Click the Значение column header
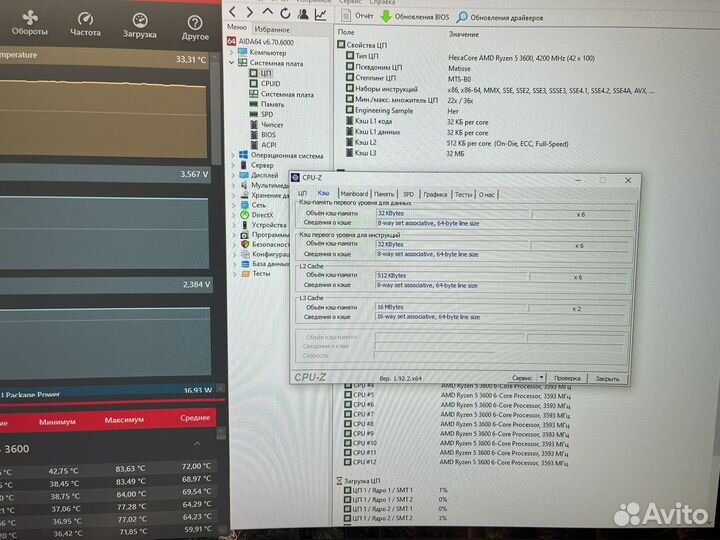The width and height of the screenshot is (720, 540). [x=464, y=34]
